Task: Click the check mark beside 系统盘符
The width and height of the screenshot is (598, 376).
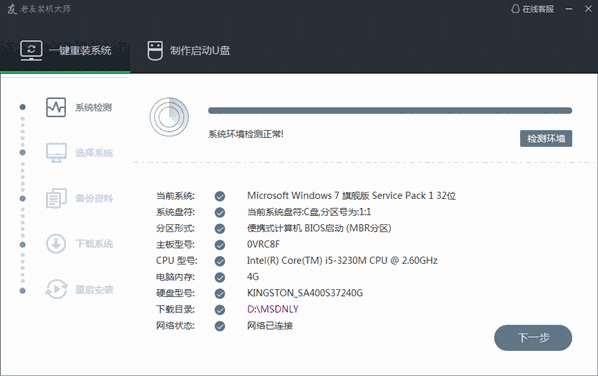Action: click(x=220, y=212)
